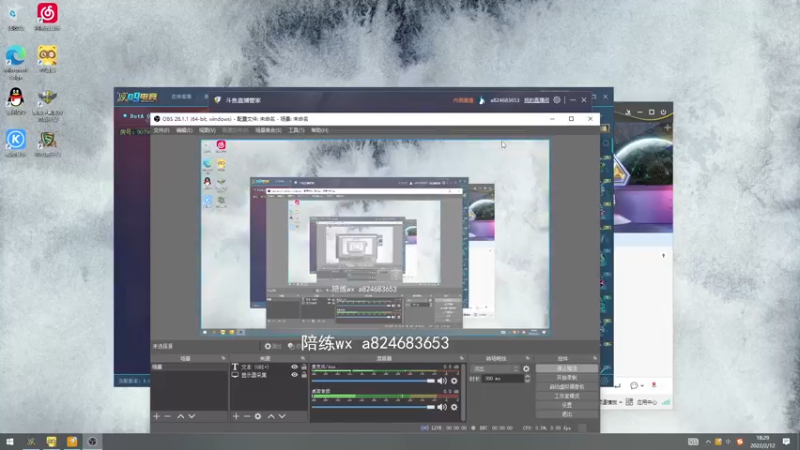Screen dimensions: 800x450
Task: Open the OBS View menu
Action: [207, 131]
